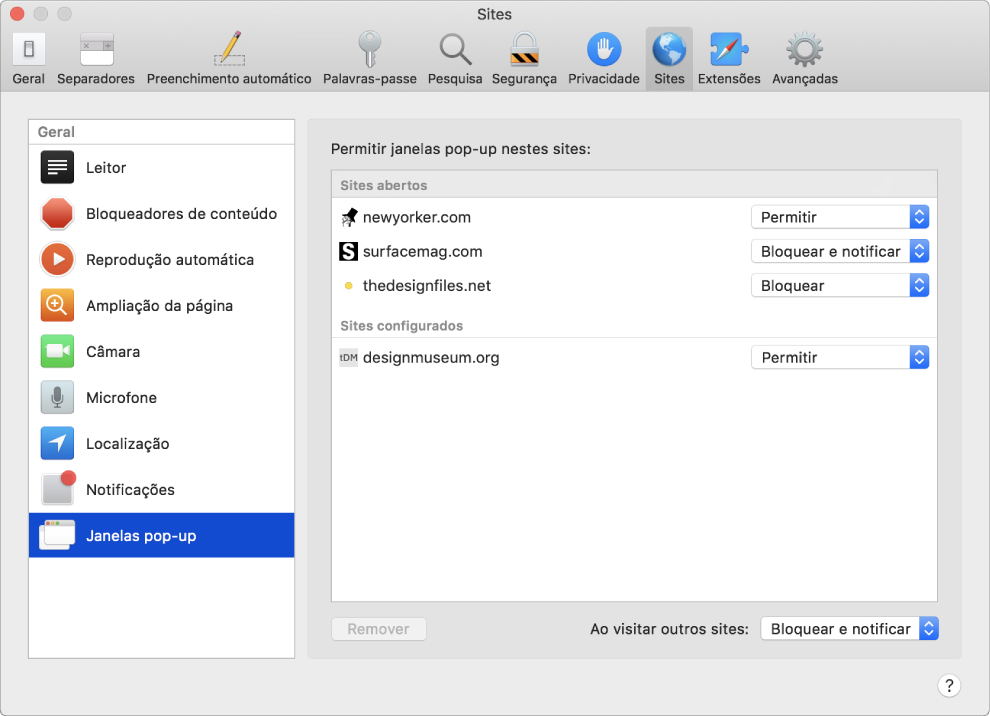Click the surfacemag.com favicon

[349, 251]
